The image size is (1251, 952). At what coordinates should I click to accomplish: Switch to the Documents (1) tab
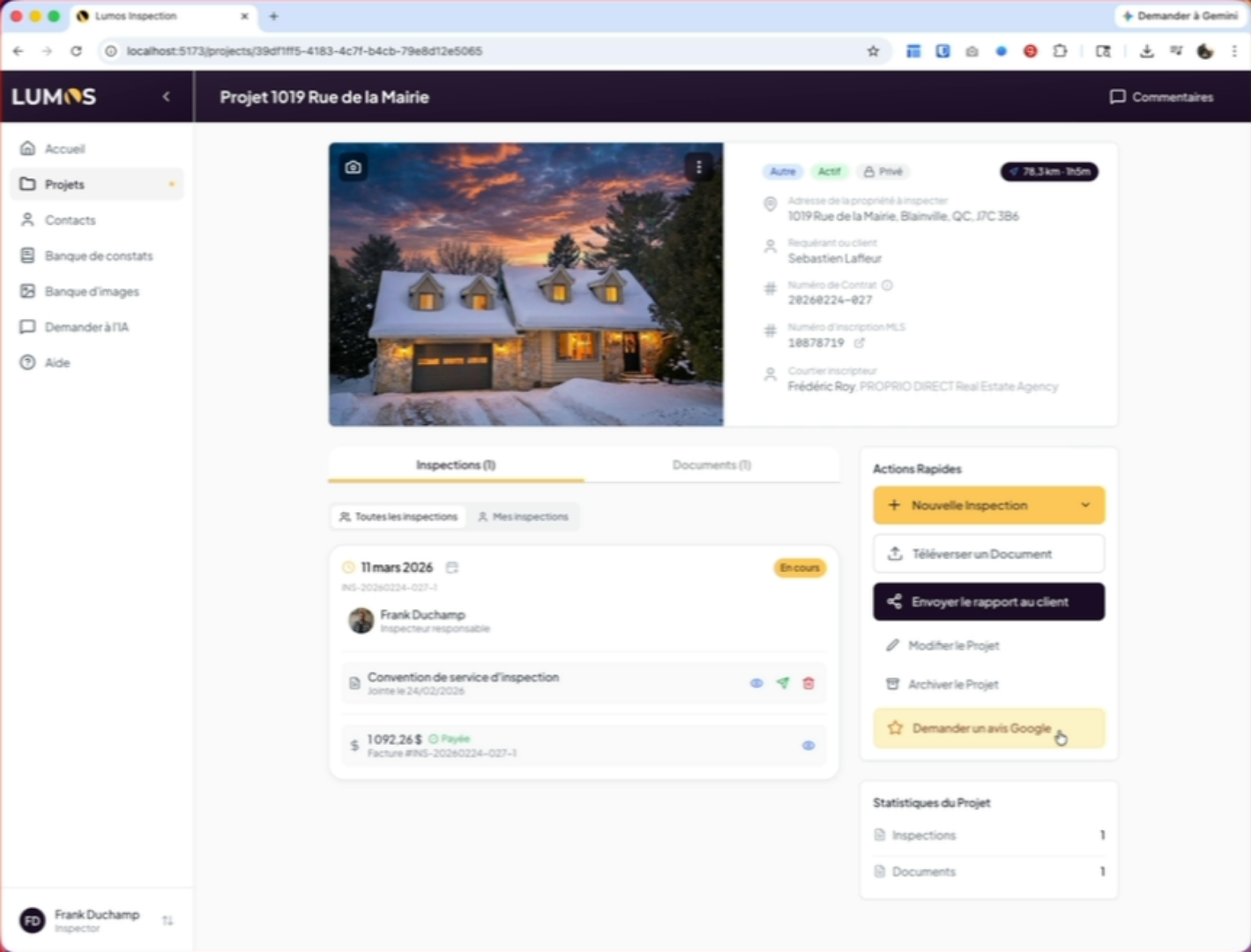711,465
